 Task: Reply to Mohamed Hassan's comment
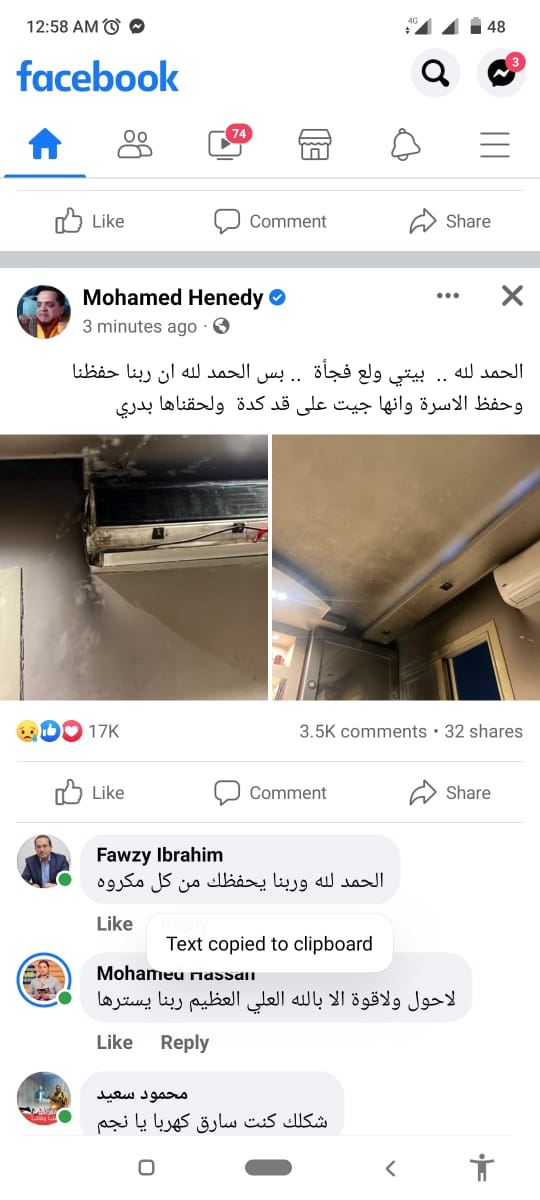pos(185,1042)
